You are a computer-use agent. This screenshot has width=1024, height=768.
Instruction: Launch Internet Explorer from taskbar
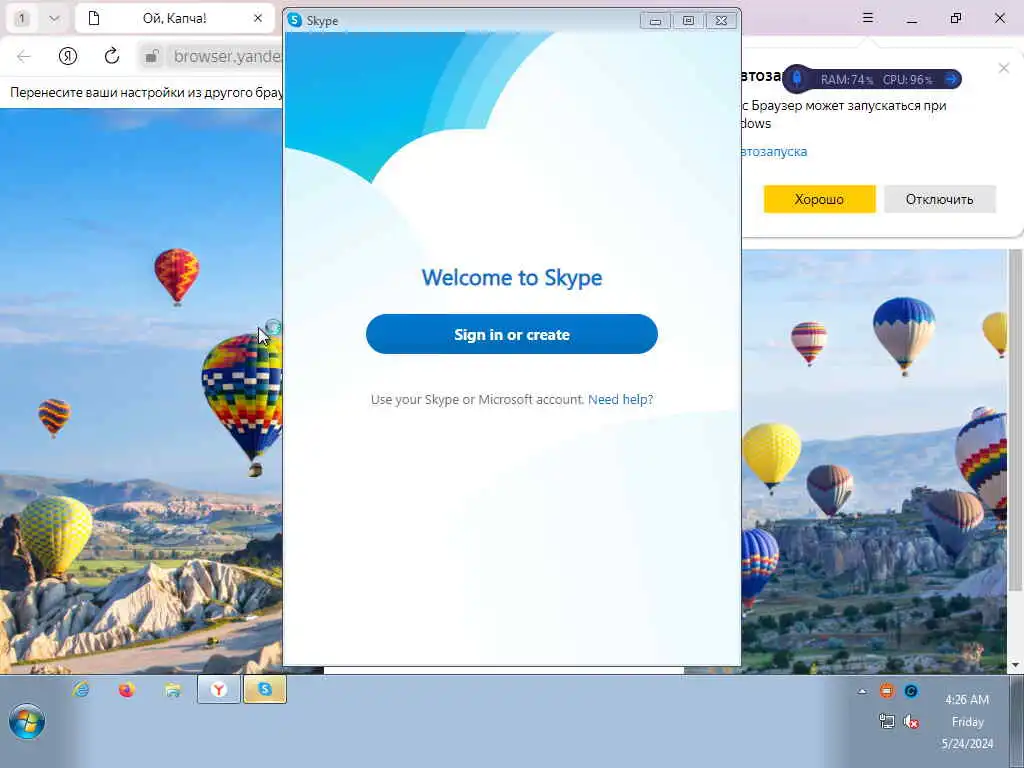coord(81,689)
